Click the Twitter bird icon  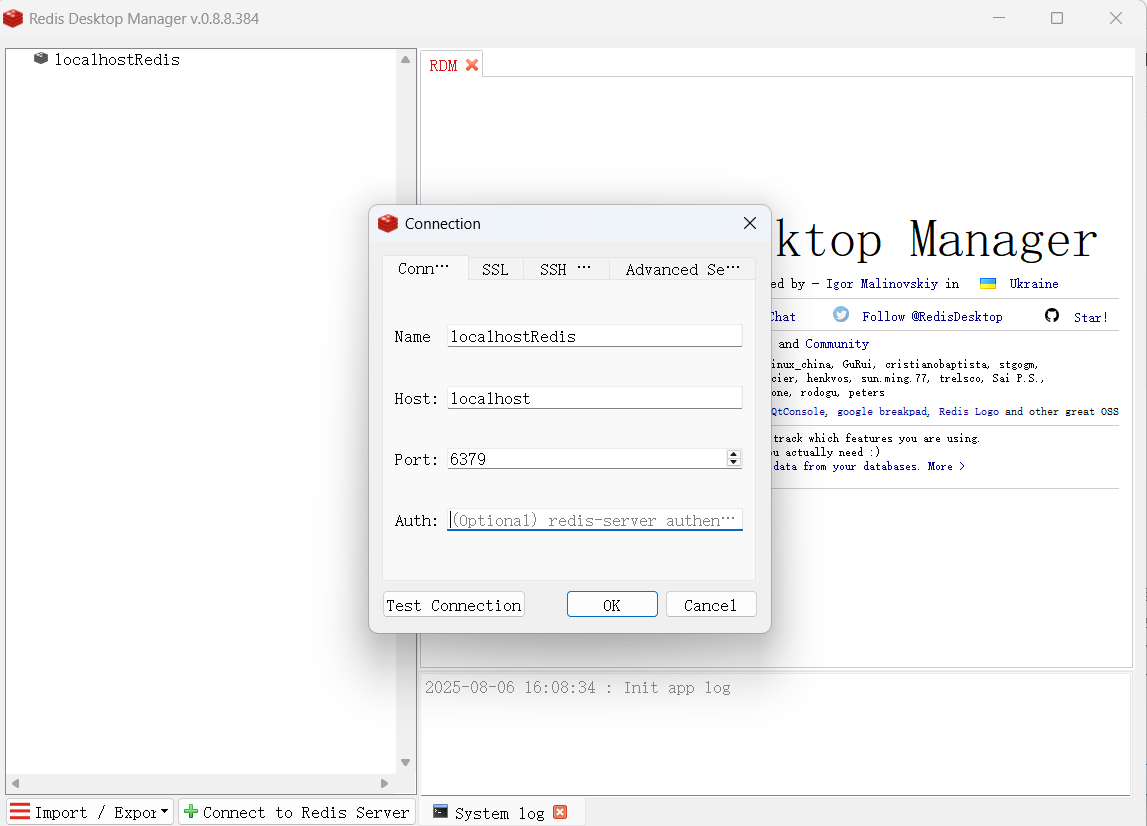[x=841, y=315]
